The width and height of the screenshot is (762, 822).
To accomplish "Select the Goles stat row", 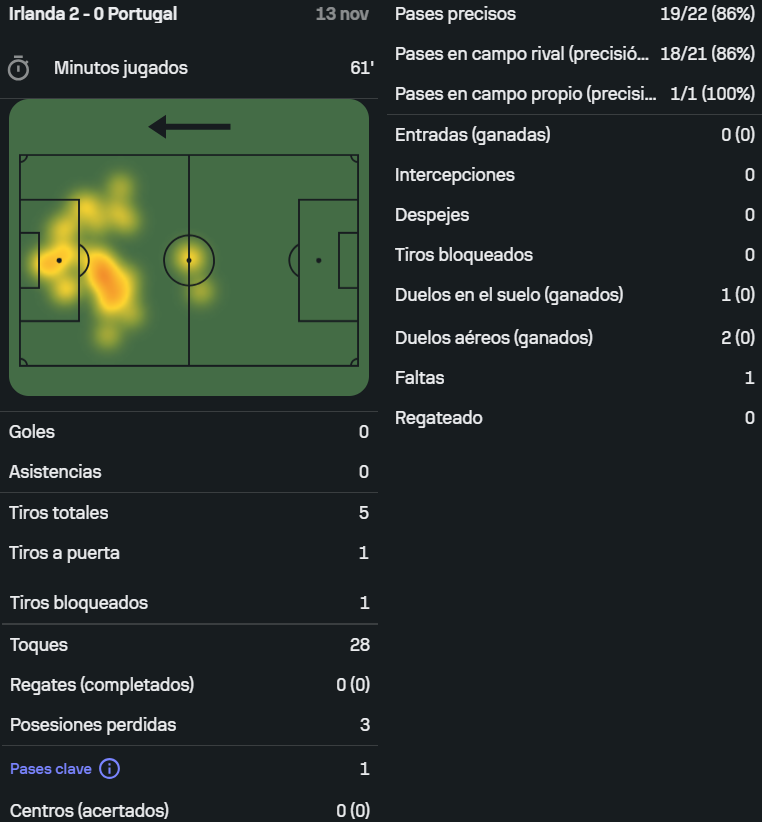I will coord(189,432).
